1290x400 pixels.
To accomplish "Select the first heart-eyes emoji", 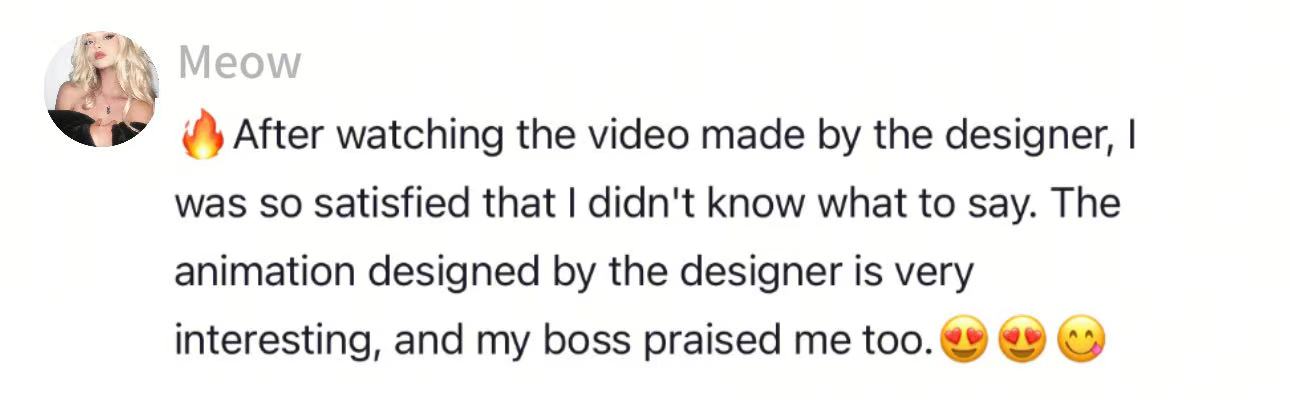I will click(x=963, y=343).
